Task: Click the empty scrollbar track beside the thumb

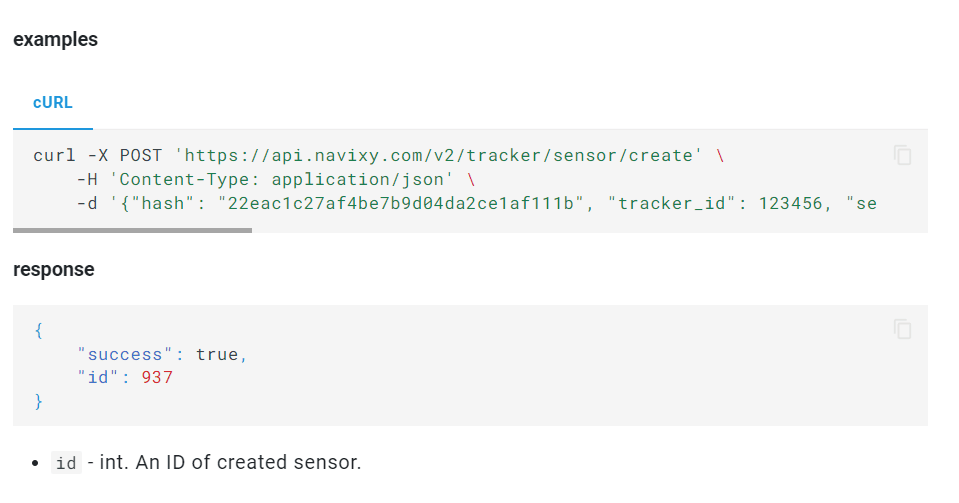Action: tap(590, 231)
